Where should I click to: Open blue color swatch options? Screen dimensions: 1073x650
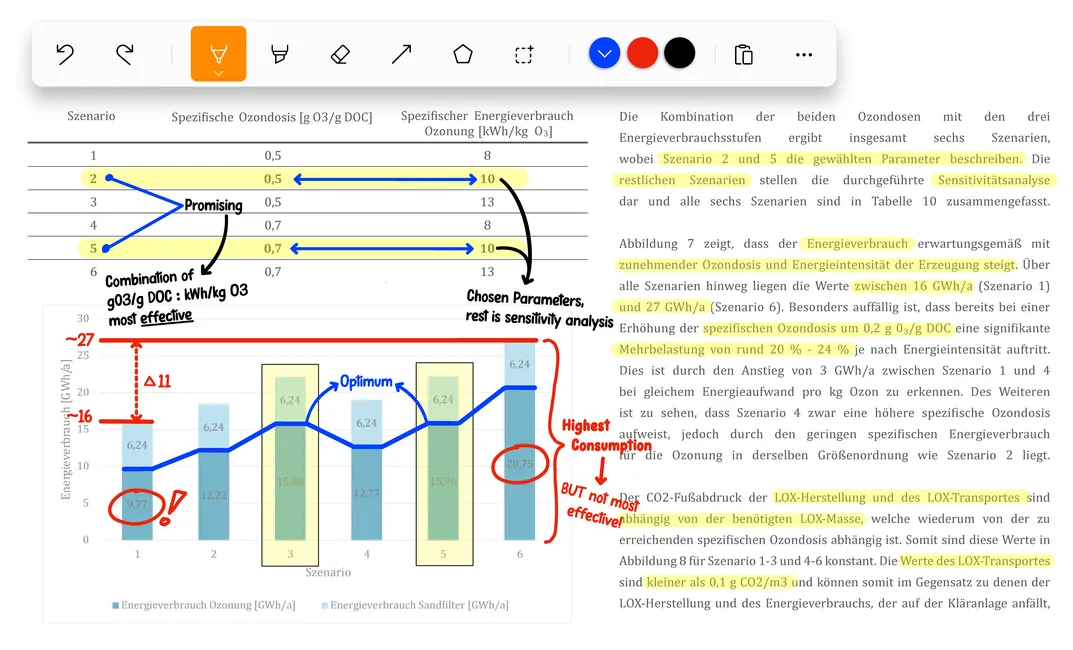(x=604, y=53)
